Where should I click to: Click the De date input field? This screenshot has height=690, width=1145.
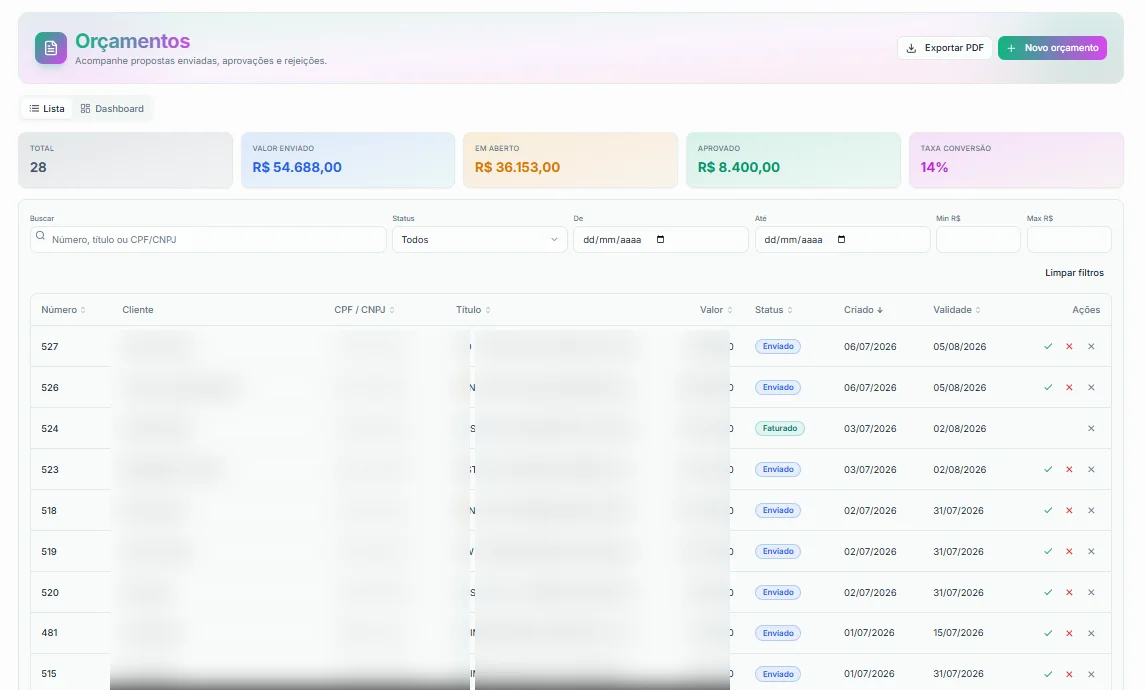[661, 239]
